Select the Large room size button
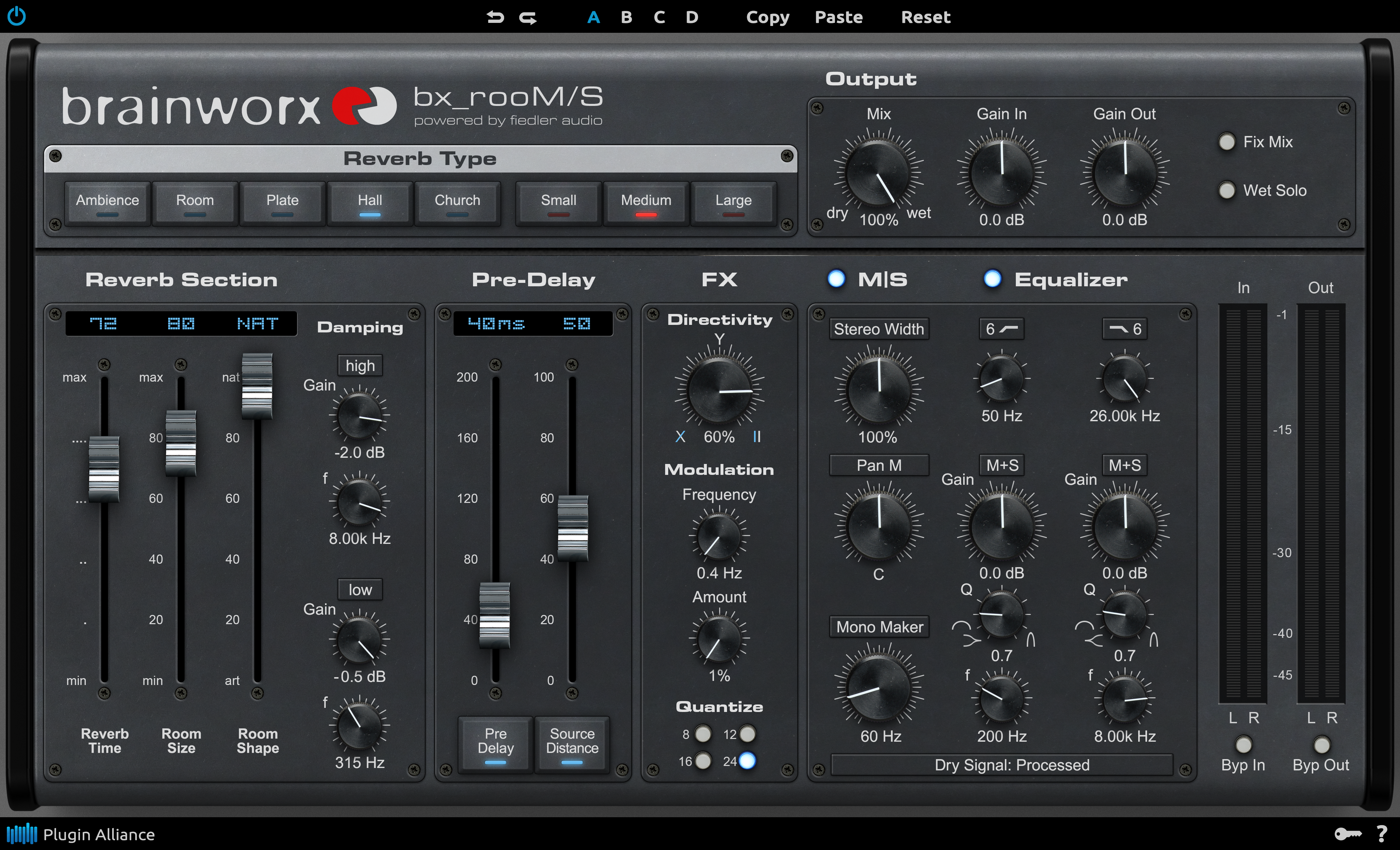1400x850 pixels. click(733, 204)
